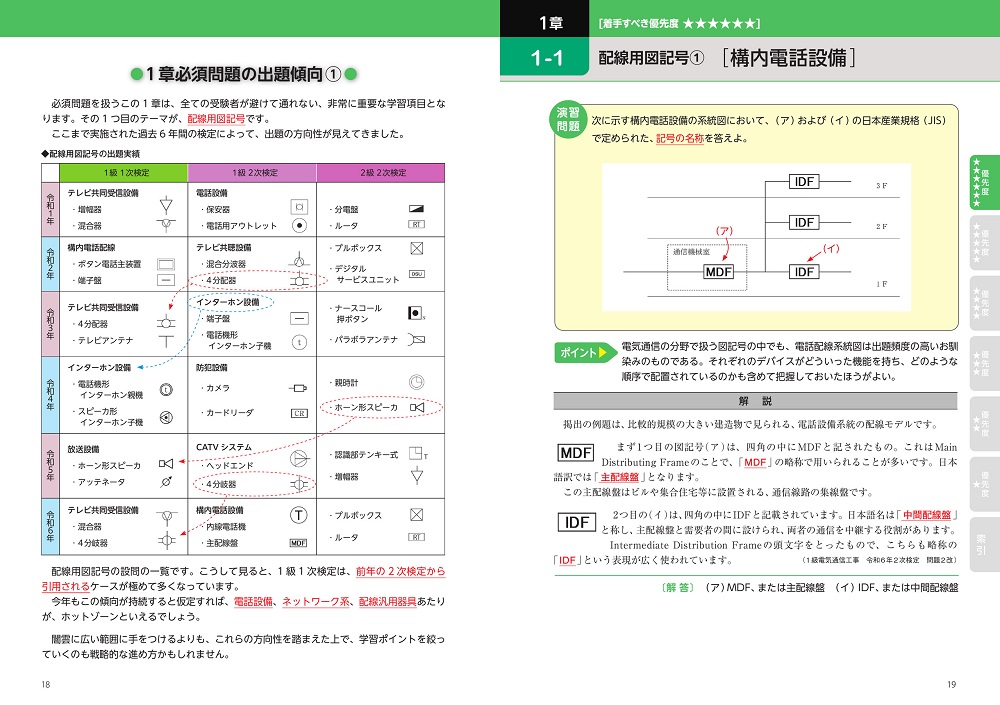
Task: Click the 電話用アウトレット circle-dot symbol
Action: 299,225
